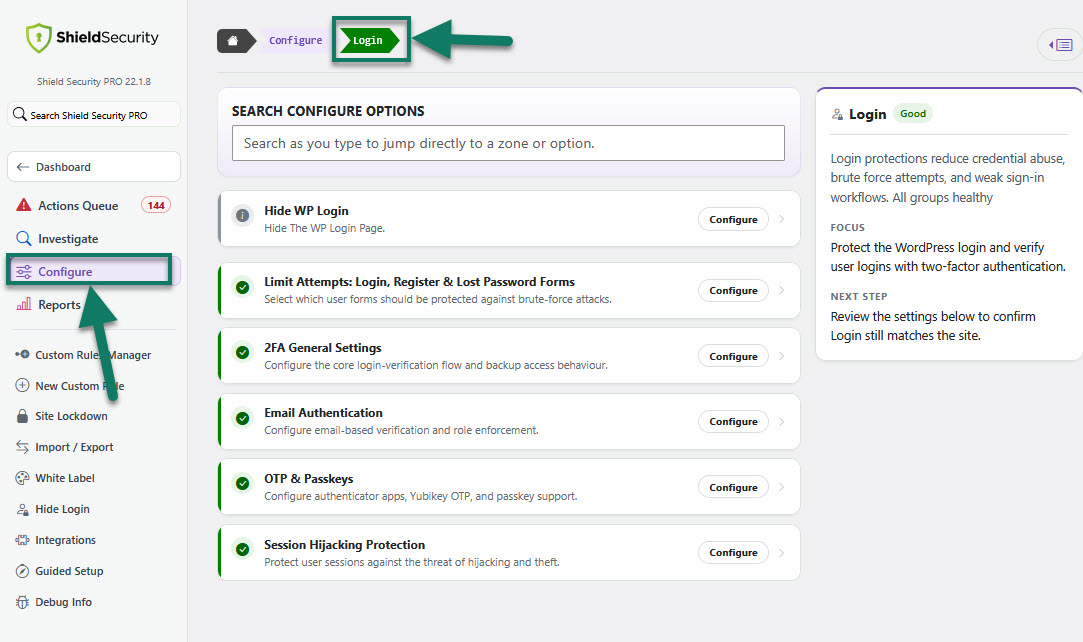Select the Login breadcrumb tab

tap(369, 41)
